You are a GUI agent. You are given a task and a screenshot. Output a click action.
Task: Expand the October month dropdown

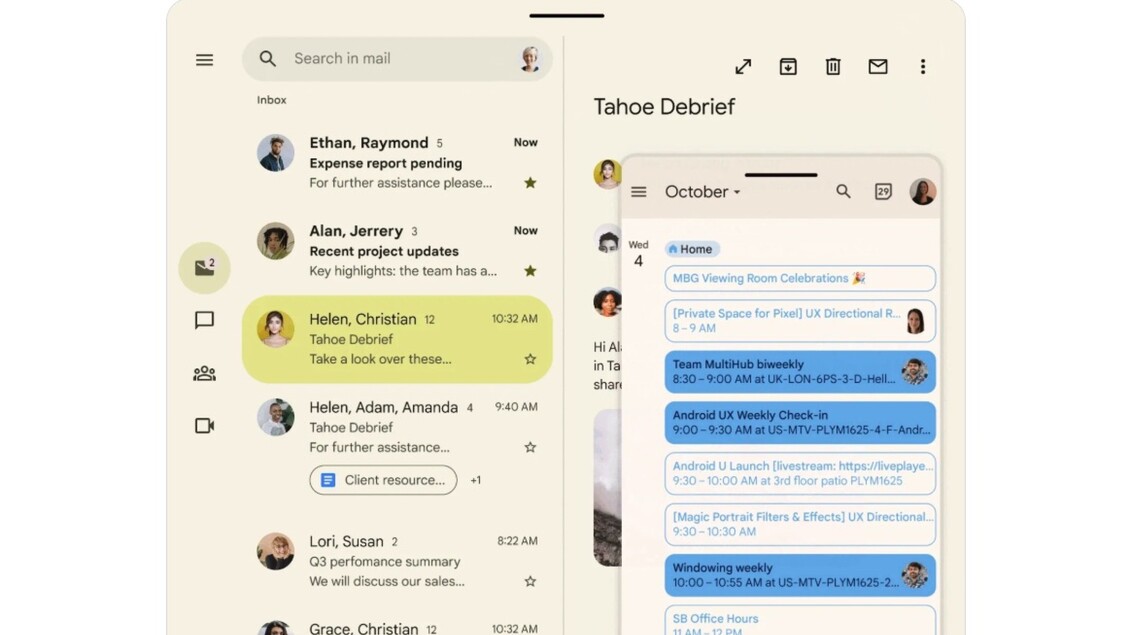(x=703, y=192)
